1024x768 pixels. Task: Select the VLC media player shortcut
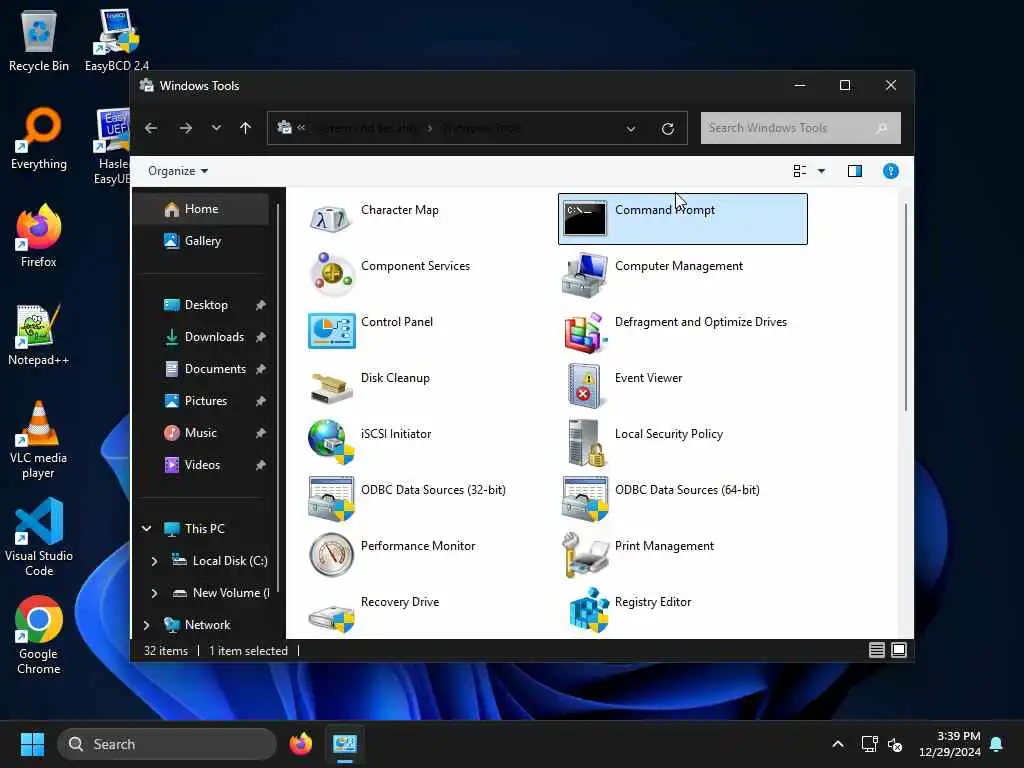coord(39,440)
